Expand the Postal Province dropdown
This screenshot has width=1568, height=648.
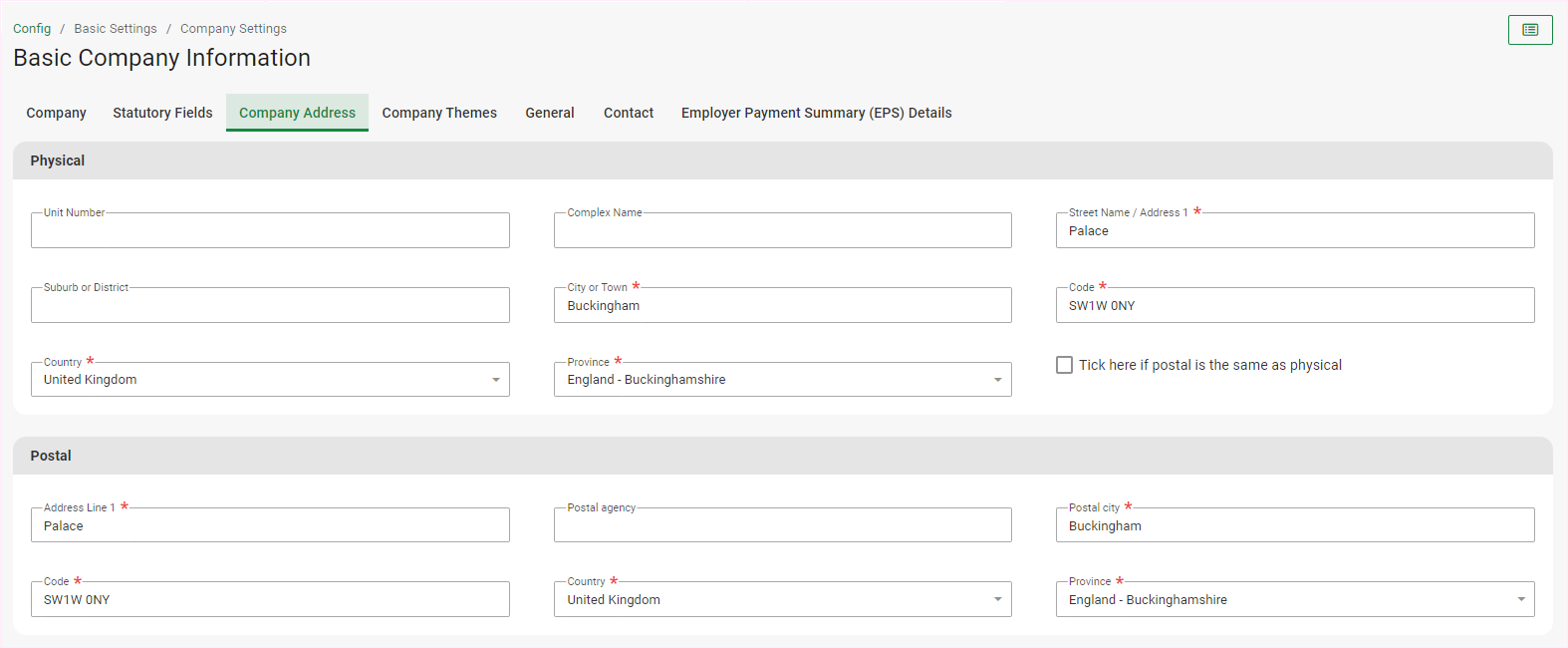pyautogui.click(x=1294, y=600)
